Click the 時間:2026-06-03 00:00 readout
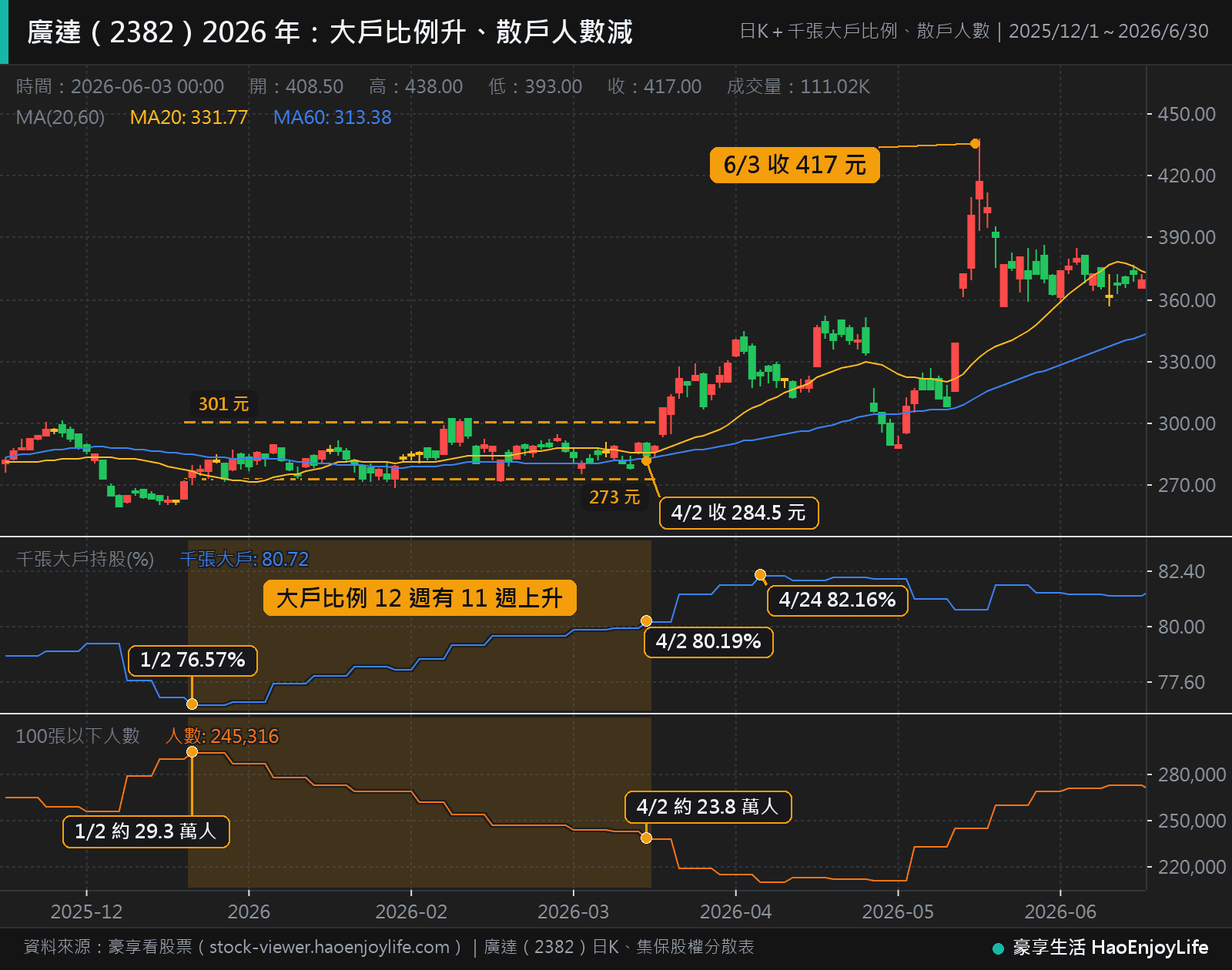The image size is (1232, 970). [x=120, y=86]
